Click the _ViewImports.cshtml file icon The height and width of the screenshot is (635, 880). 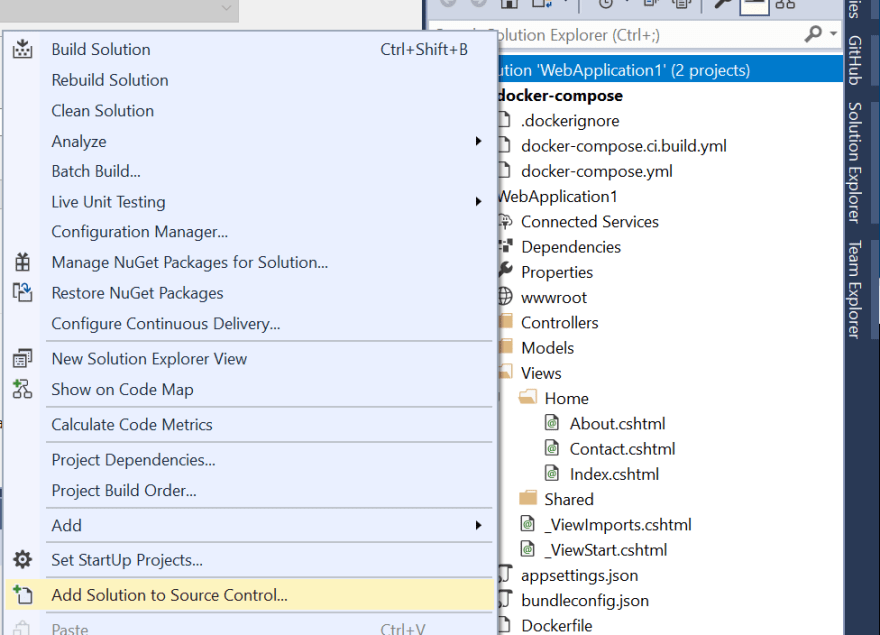click(x=528, y=524)
